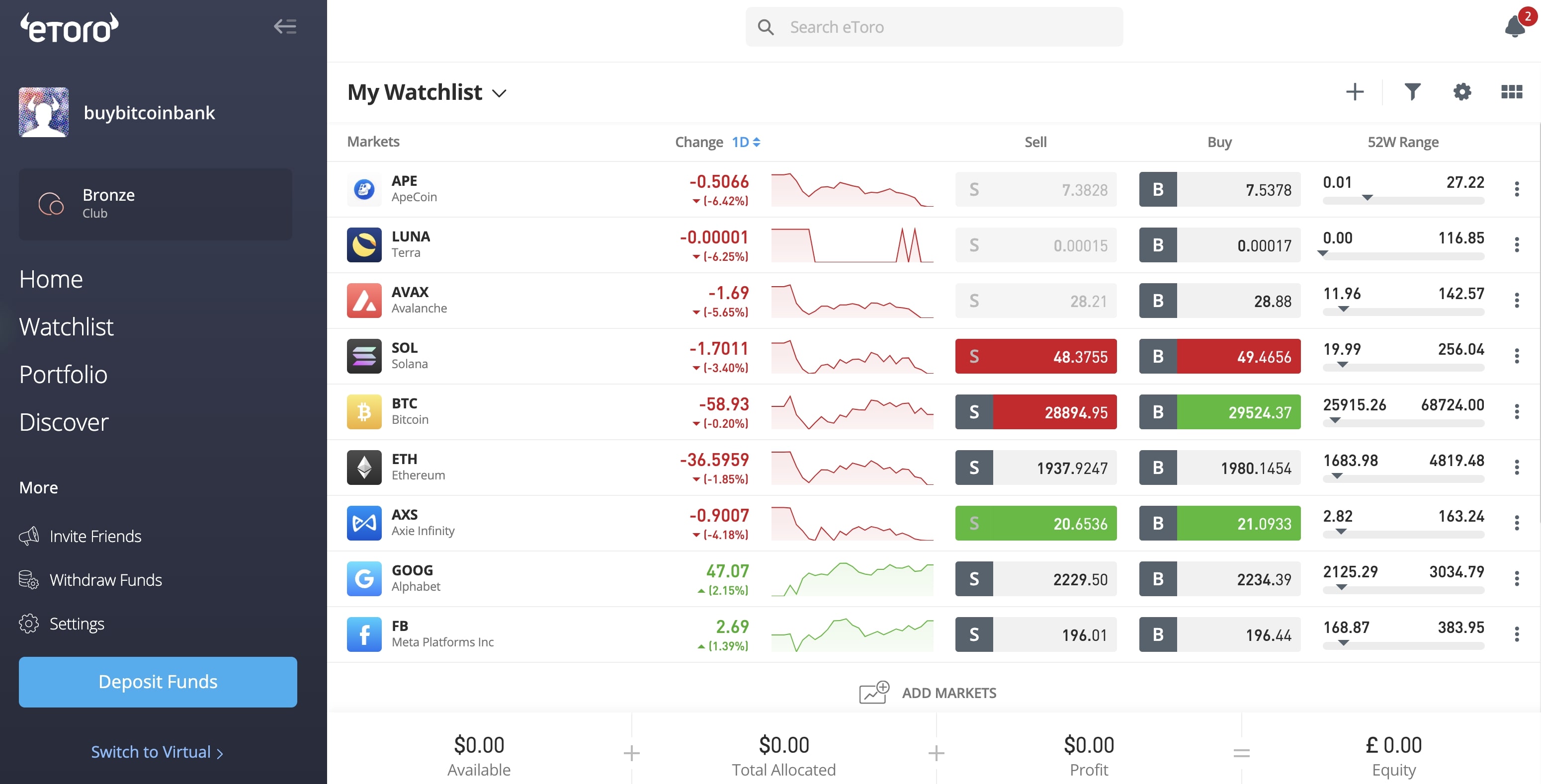Click the Search eToro field

(x=934, y=27)
